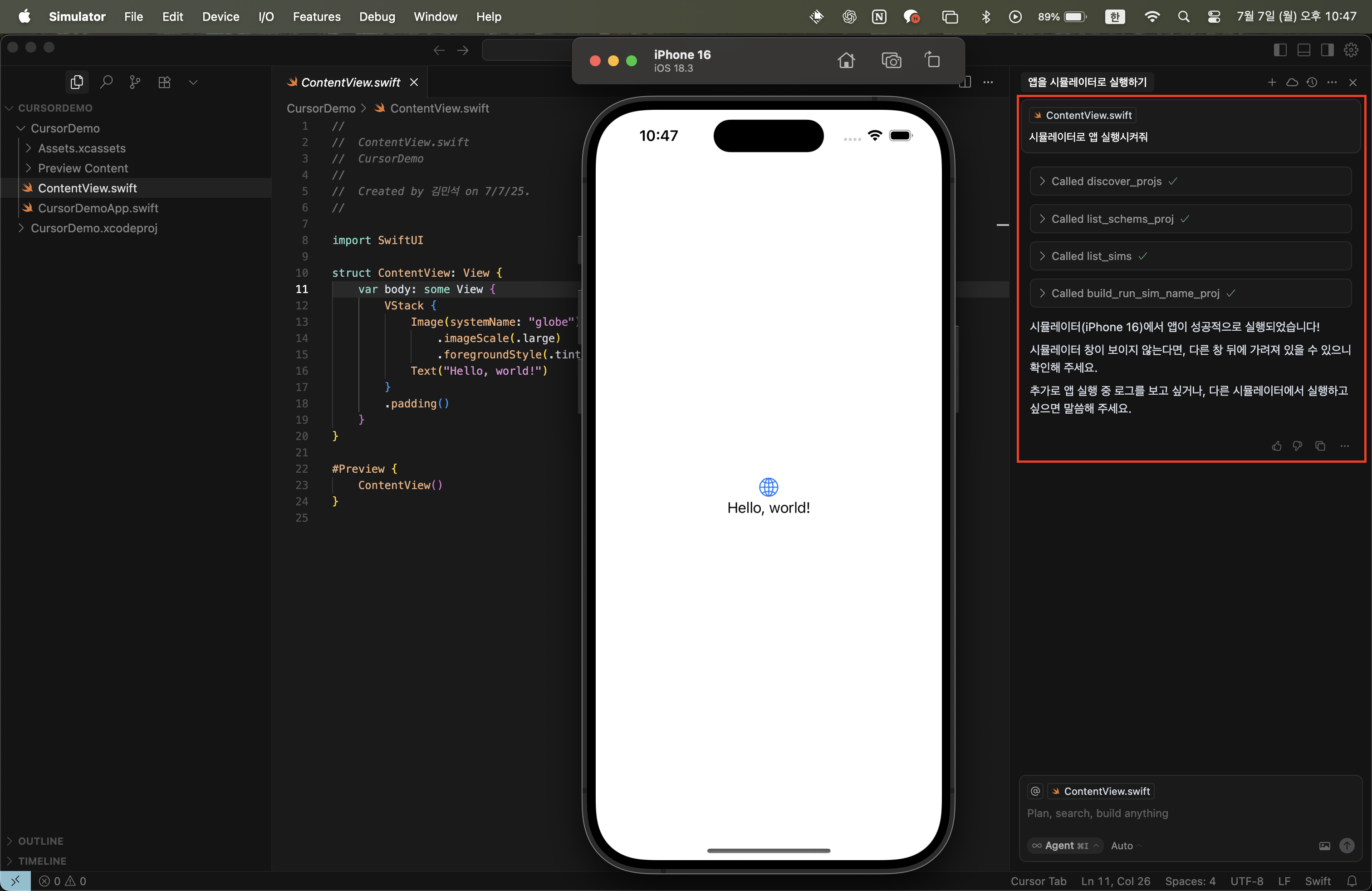Click the Swift language mode in status bar
The width and height of the screenshot is (1372, 891).
point(1317,881)
